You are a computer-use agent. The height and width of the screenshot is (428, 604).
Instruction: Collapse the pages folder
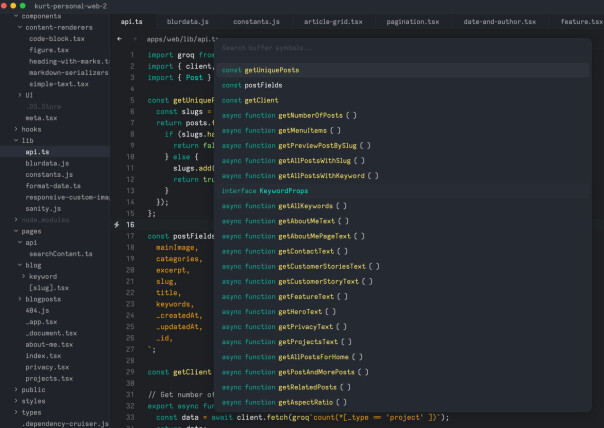pyautogui.click(x=16, y=231)
